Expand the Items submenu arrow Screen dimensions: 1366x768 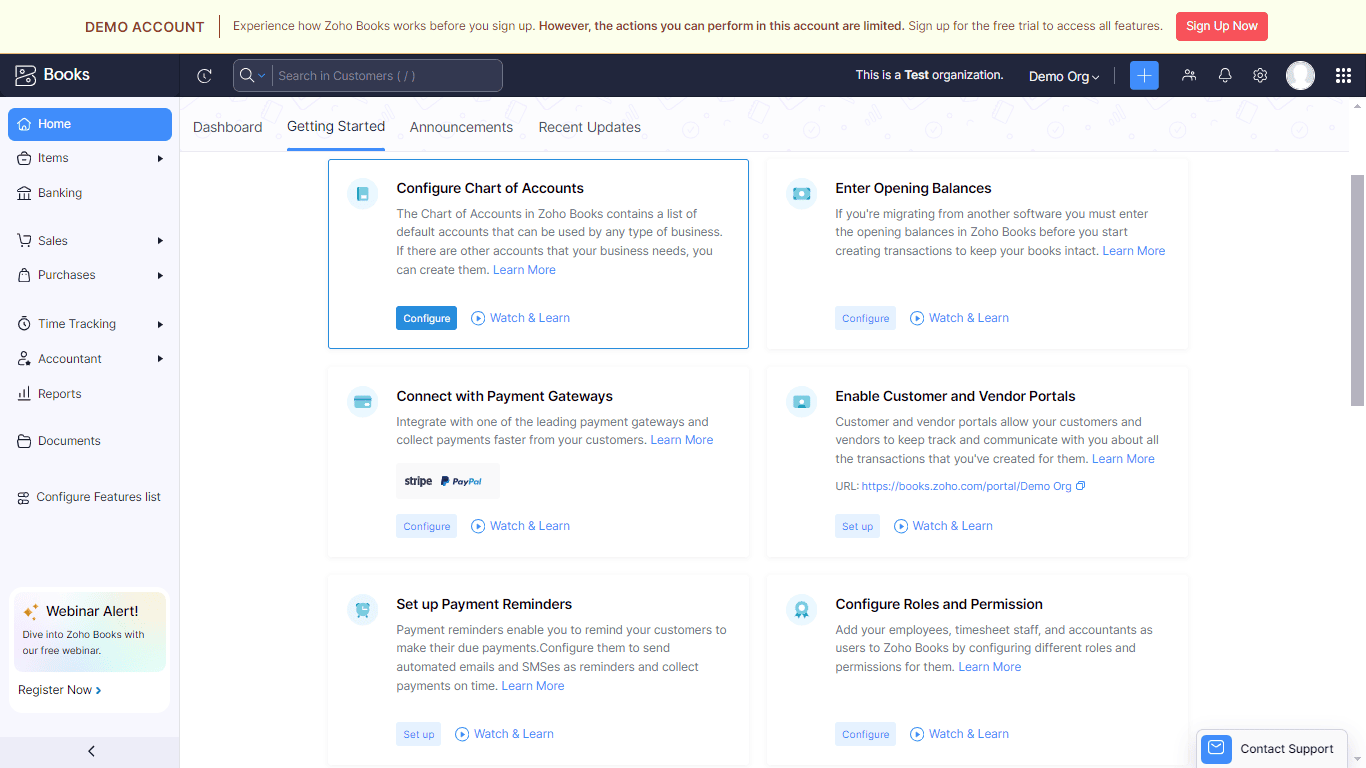point(160,158)
